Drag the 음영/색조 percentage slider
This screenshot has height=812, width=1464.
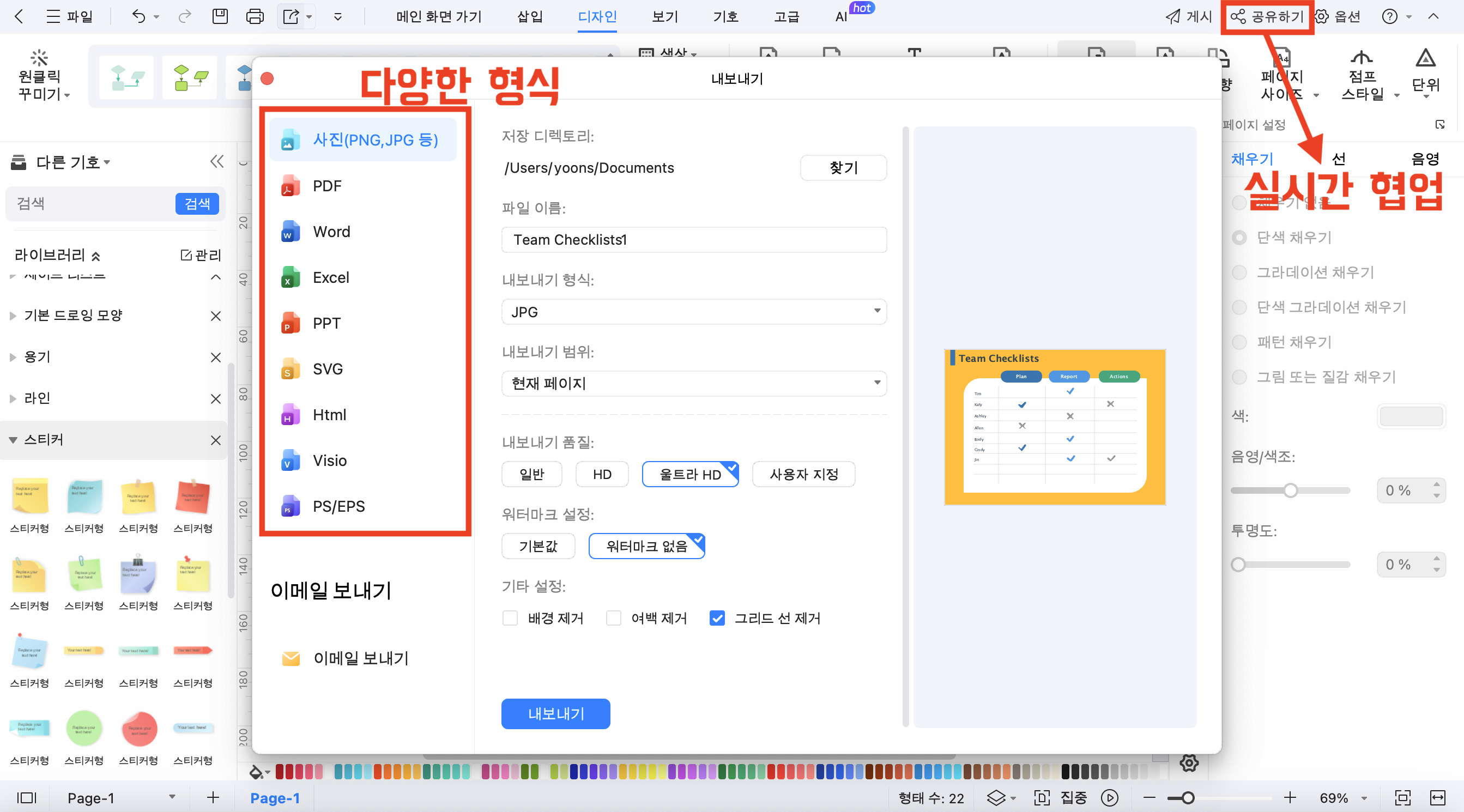(x=1289, y=491)
